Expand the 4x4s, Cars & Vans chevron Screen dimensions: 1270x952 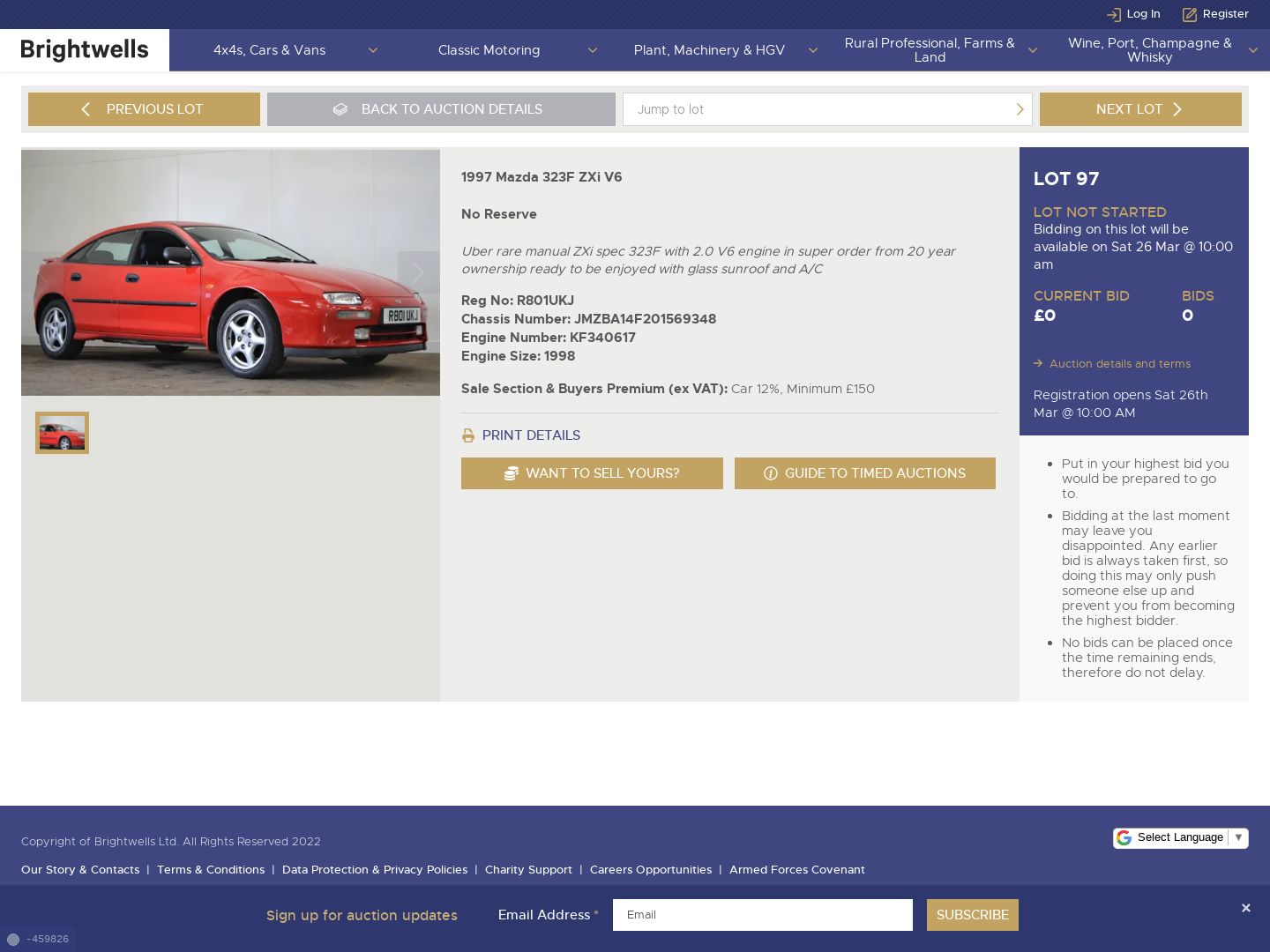(x=373, y=50)
